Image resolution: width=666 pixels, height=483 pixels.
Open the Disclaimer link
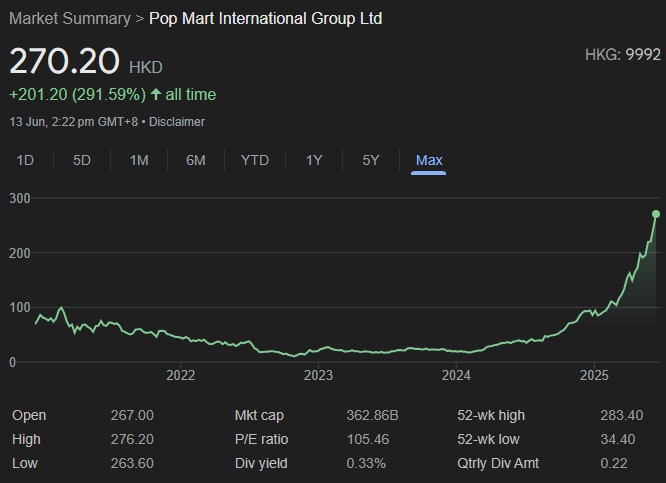click(177, 122)
